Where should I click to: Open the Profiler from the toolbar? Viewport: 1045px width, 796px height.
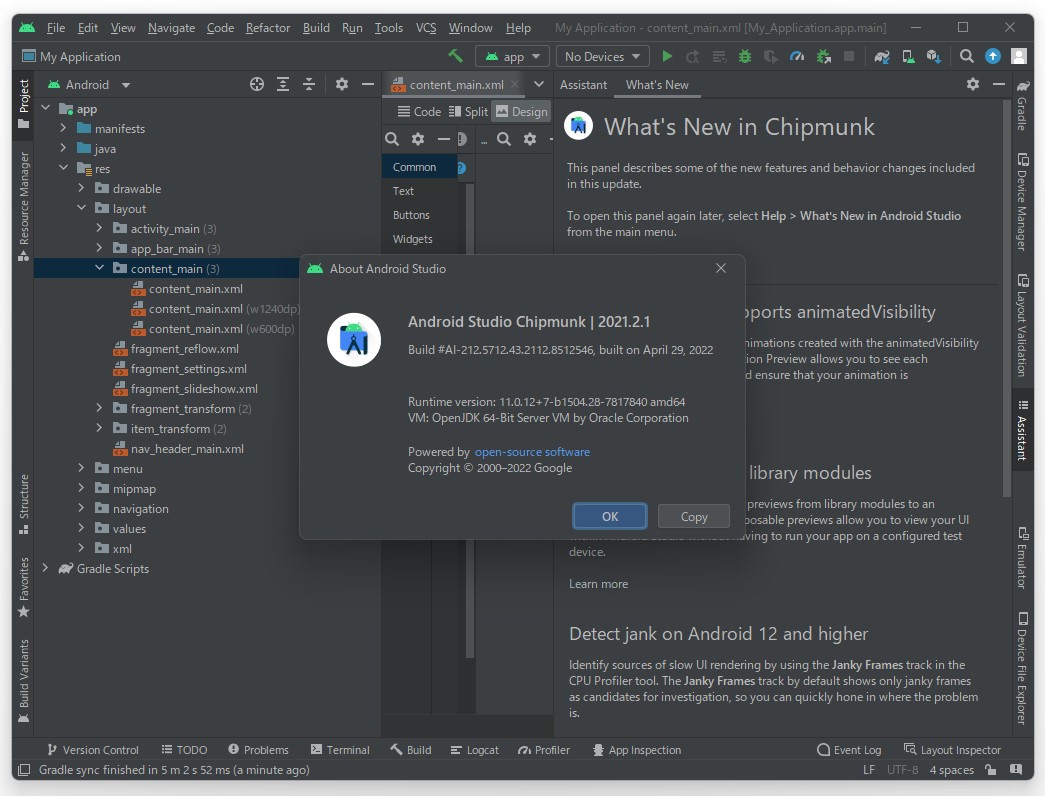pyautogui.click(x=799, y=57)
